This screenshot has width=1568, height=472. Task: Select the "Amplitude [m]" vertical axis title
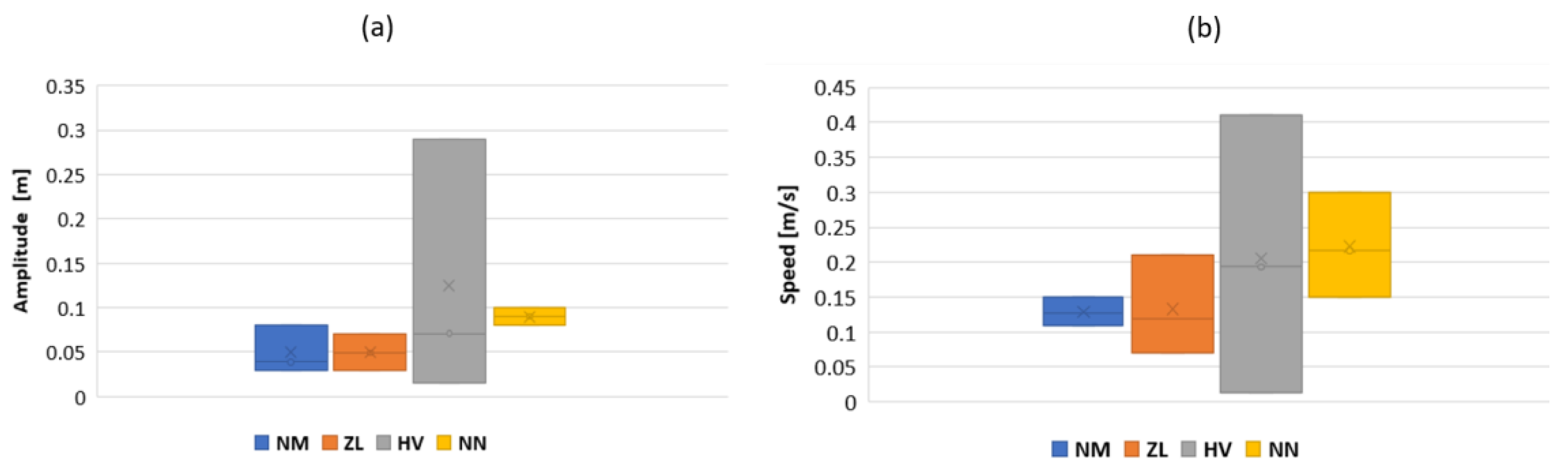coord(22,241)
